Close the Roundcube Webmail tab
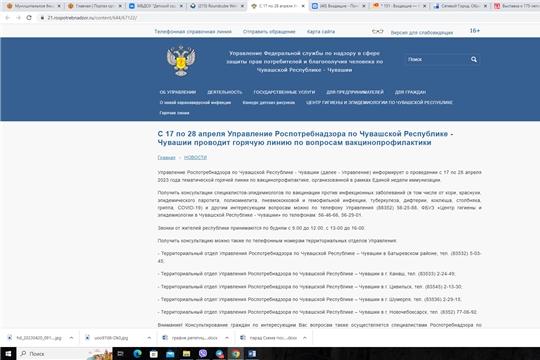 point(242,6)
